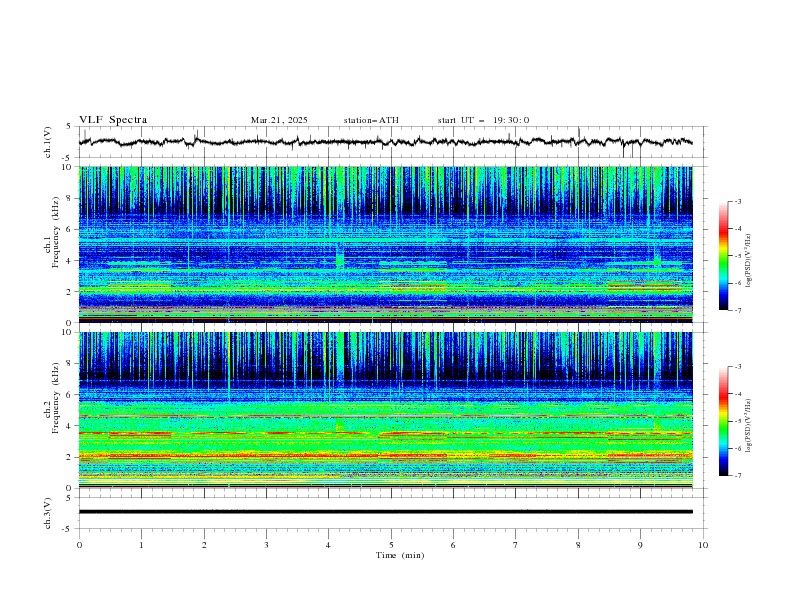Viewport: 792px width, 612px height.
Task: Click the "5" tick of ch.1(V) axis
Action: coord(71,127)
